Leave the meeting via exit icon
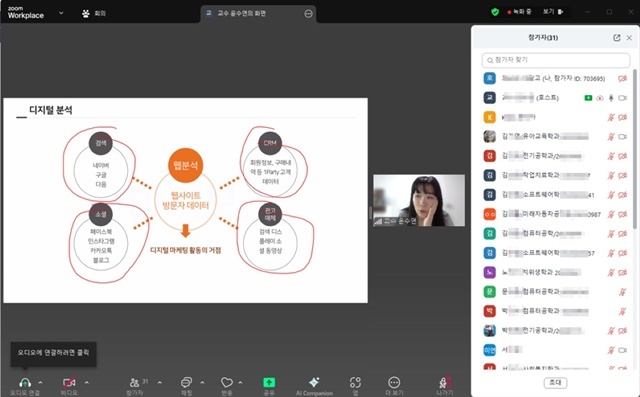 (444, 382)
